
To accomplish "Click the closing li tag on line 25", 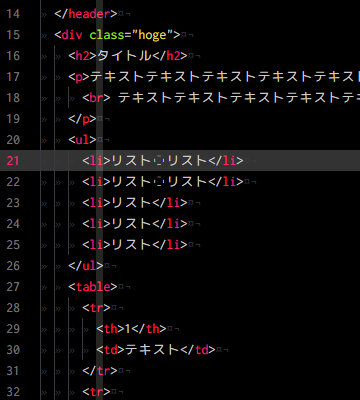I will coord(170,245).
